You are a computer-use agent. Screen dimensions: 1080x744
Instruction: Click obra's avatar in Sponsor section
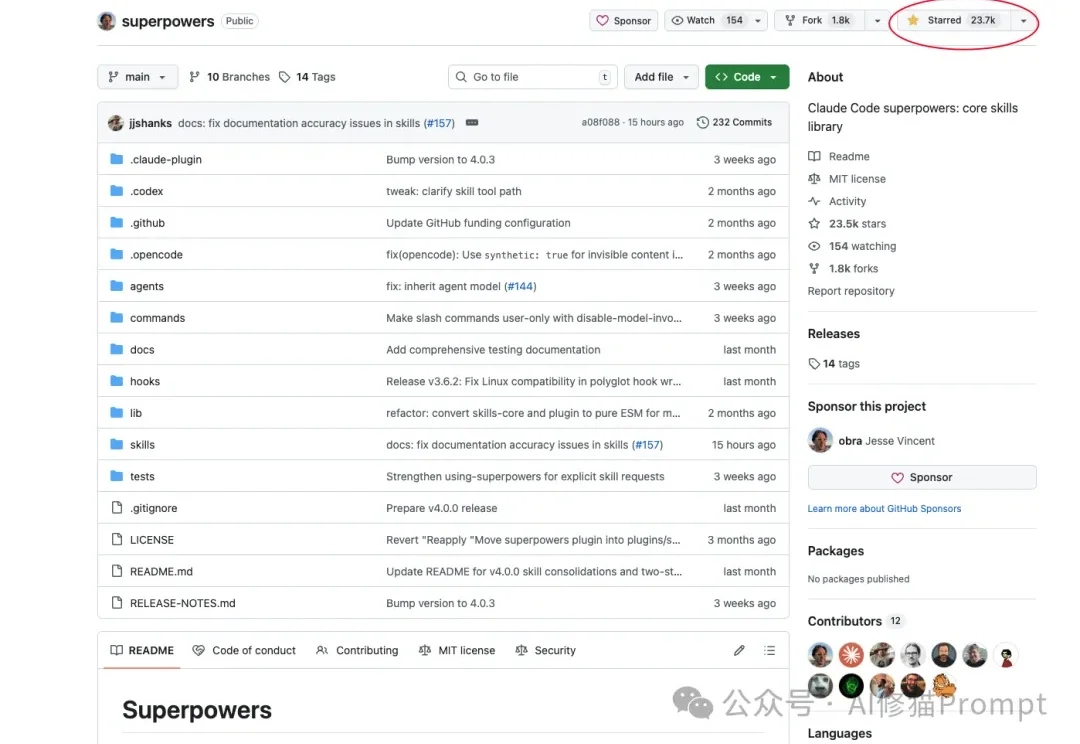point(820,441)
